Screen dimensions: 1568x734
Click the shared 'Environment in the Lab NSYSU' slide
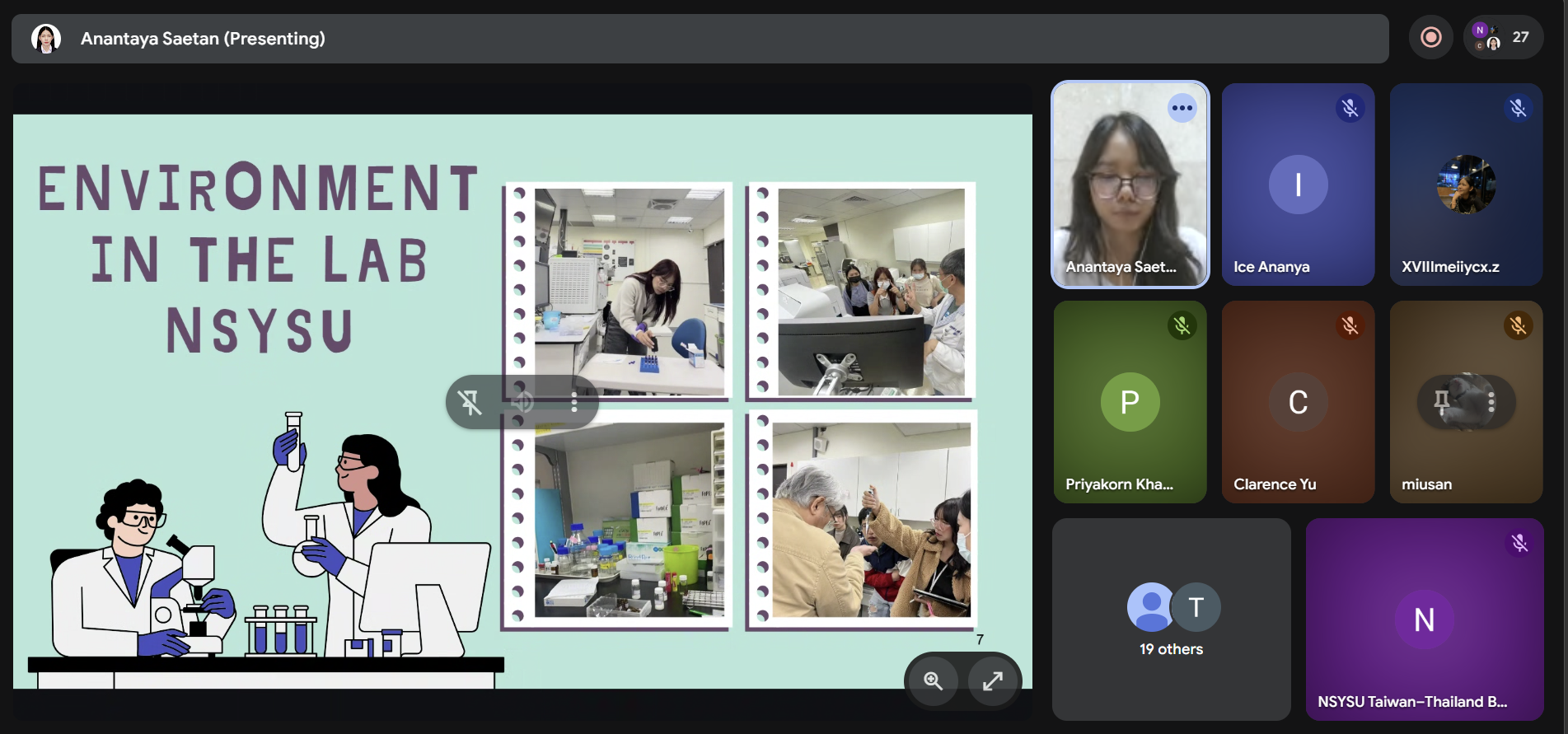(522, 401)
